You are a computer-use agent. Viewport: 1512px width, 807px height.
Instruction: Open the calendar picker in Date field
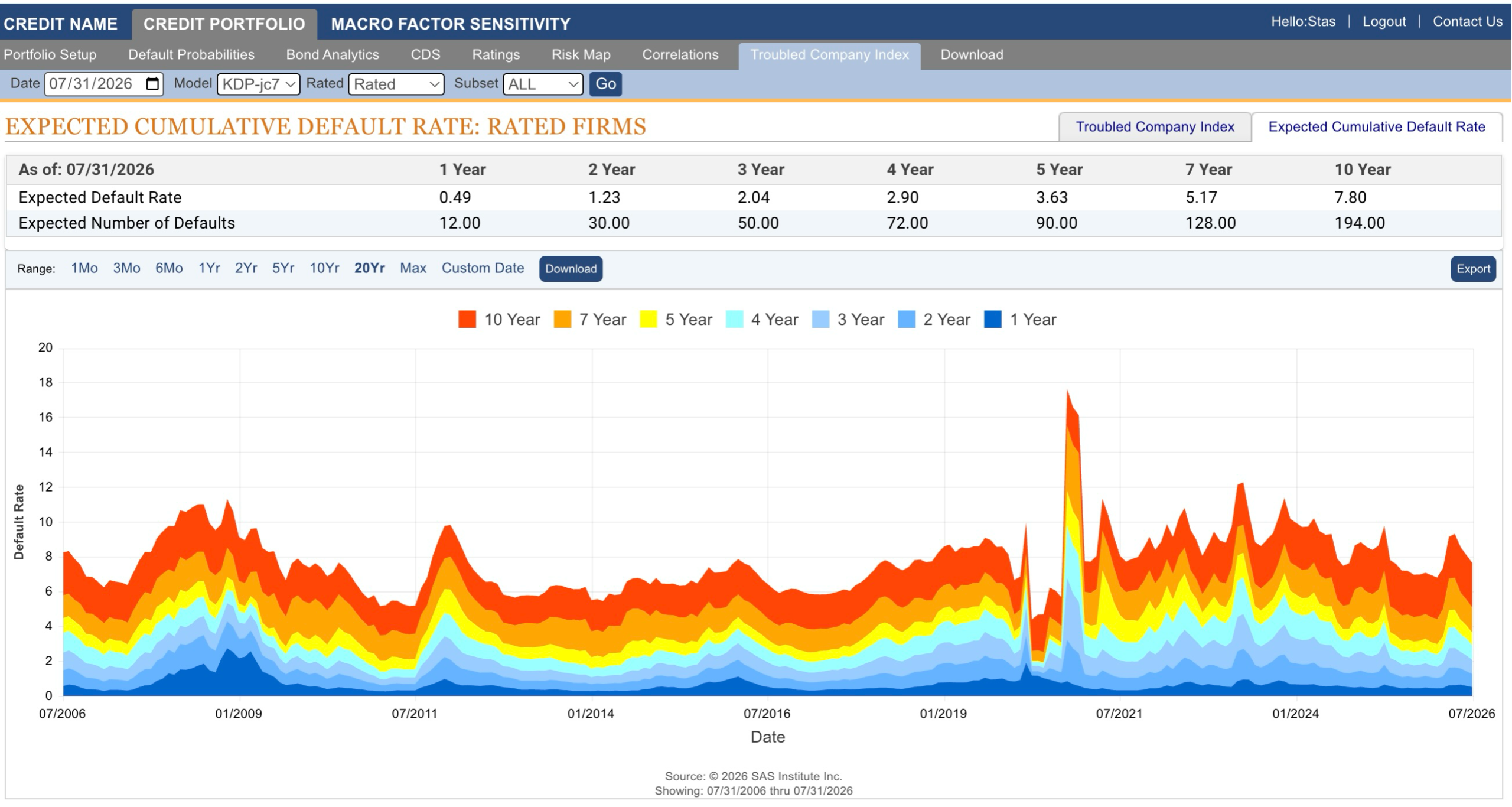point(152,84)
